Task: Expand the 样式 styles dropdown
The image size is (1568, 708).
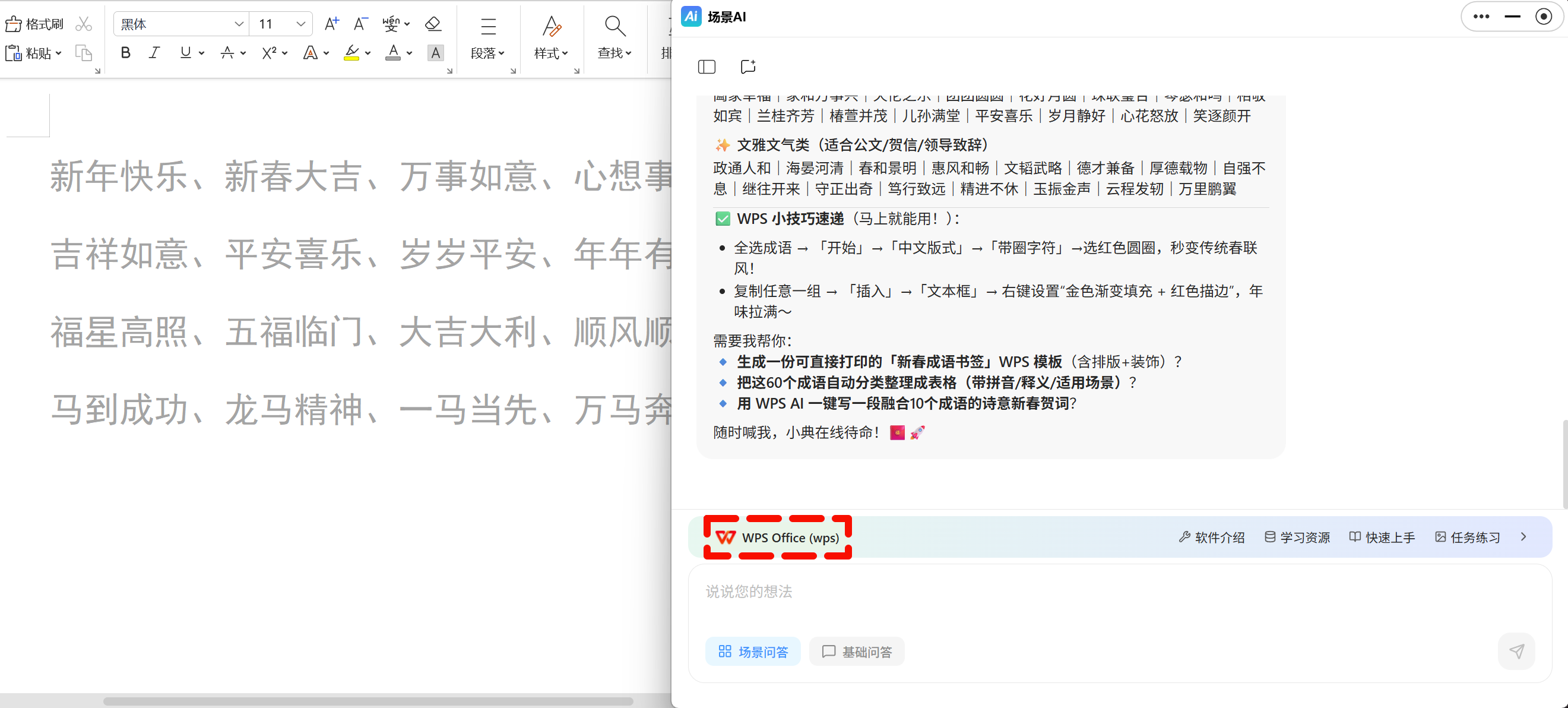Action: [x=551, y=53]
